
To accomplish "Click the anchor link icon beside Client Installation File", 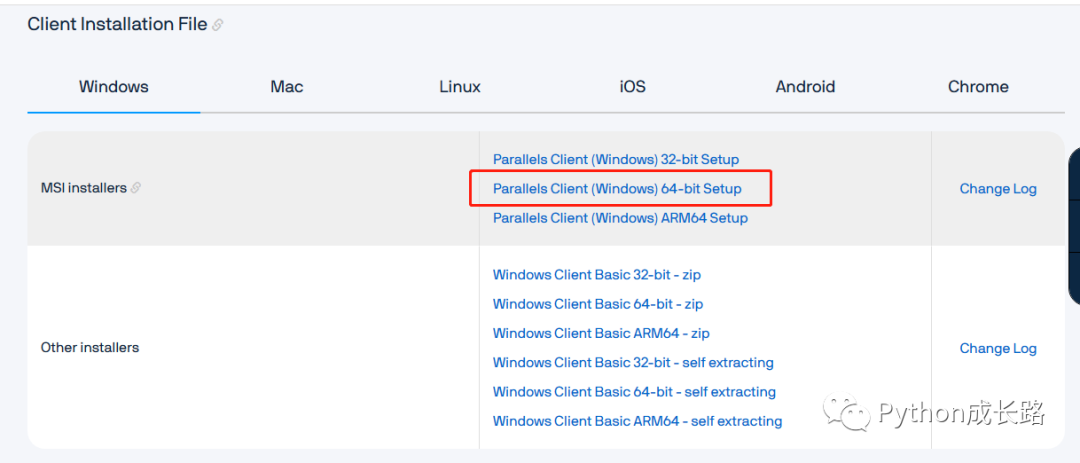I will point(218,25).
